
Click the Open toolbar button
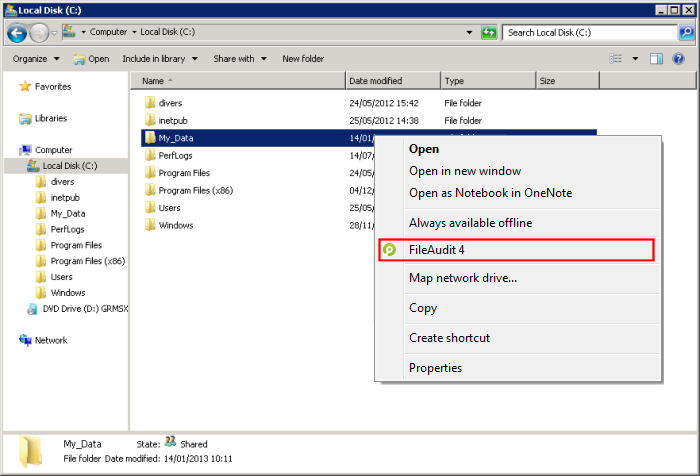[91, 59]
